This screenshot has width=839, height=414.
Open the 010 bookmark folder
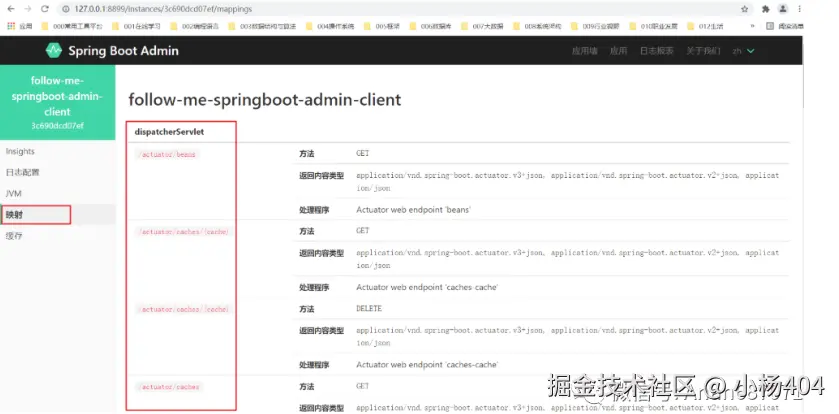(653, 26)
